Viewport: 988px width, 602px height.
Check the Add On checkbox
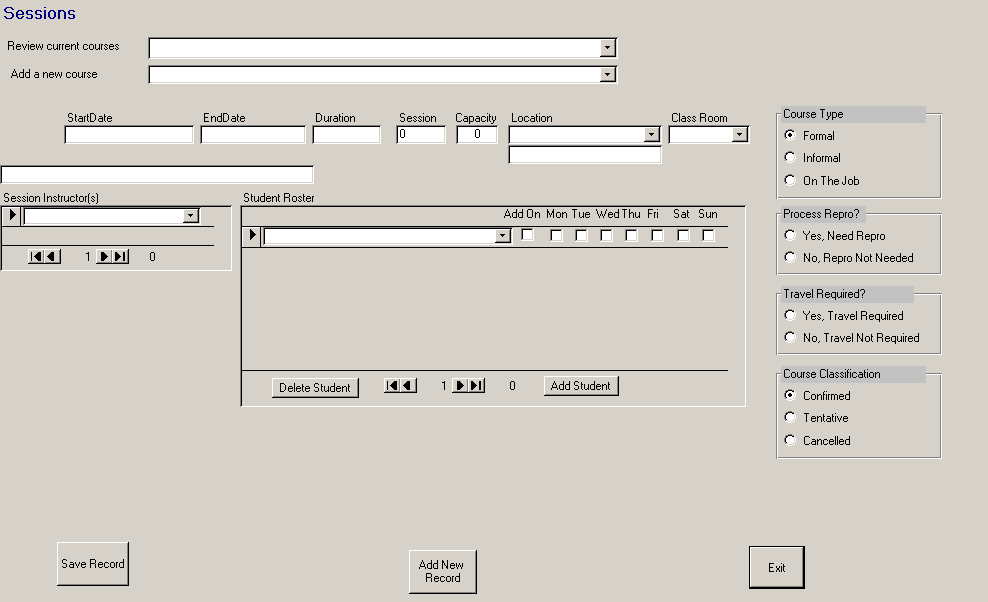527,235
